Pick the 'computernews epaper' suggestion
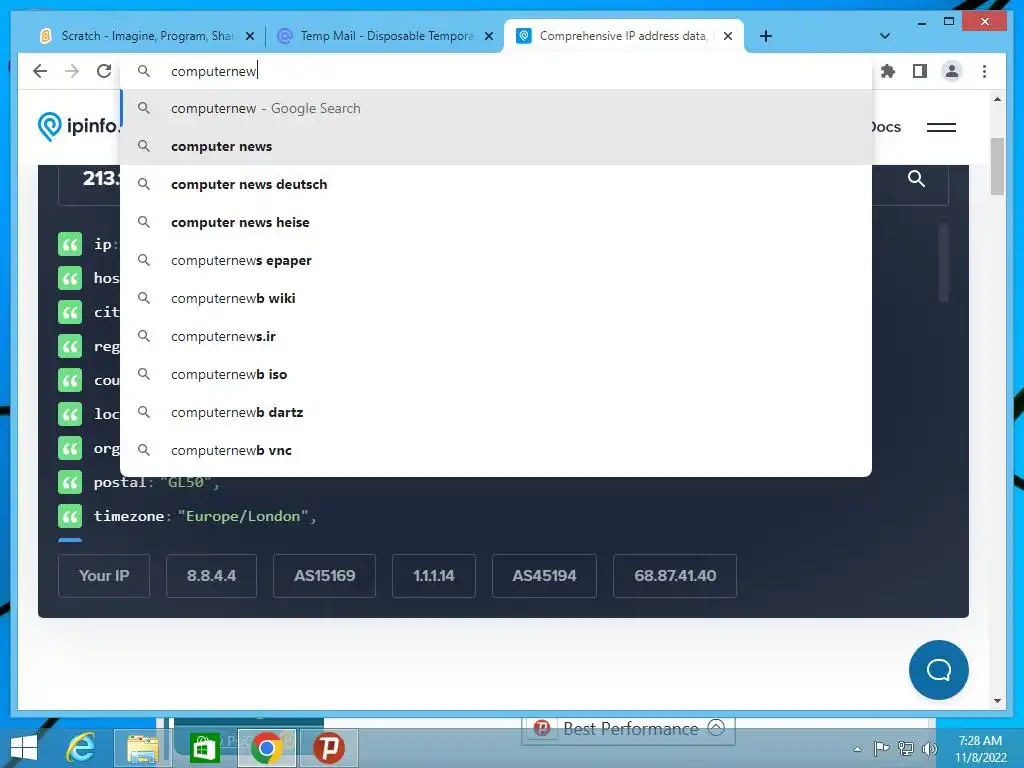 (x=496, y=260)
